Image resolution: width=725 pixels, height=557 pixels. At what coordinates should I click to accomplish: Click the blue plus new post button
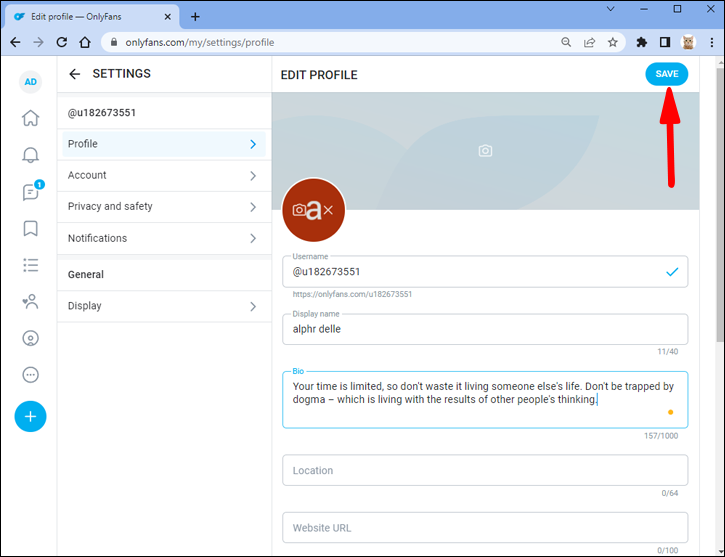click(31, 416)
